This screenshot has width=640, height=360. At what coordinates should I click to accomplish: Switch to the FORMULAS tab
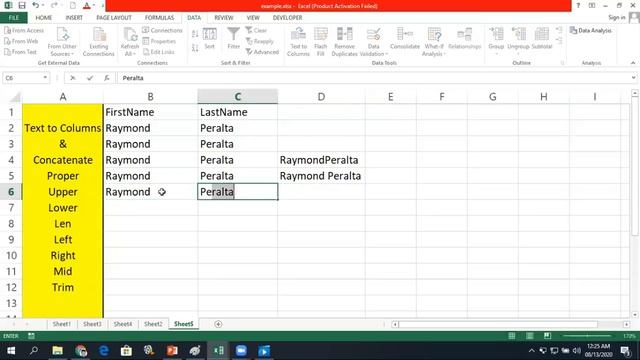point(159,18)
